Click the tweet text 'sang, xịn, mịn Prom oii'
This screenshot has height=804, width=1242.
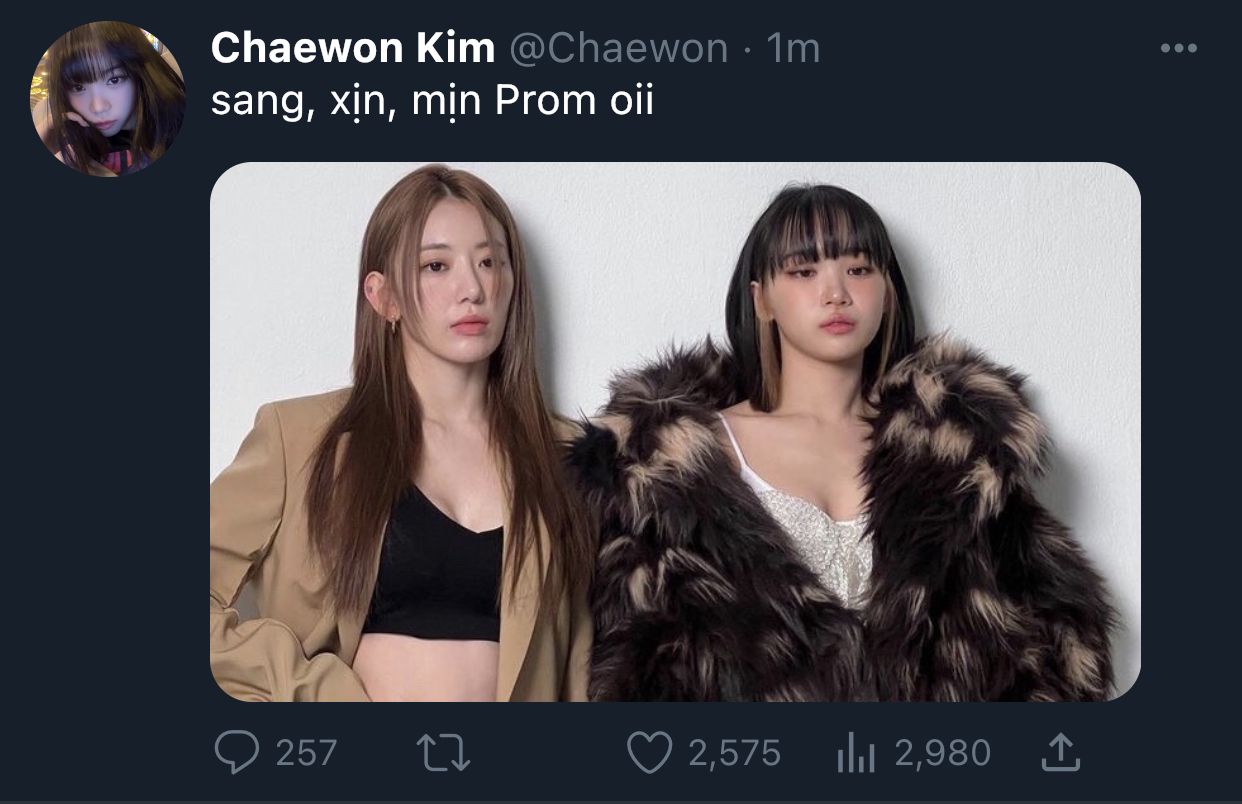coord(432,102)
